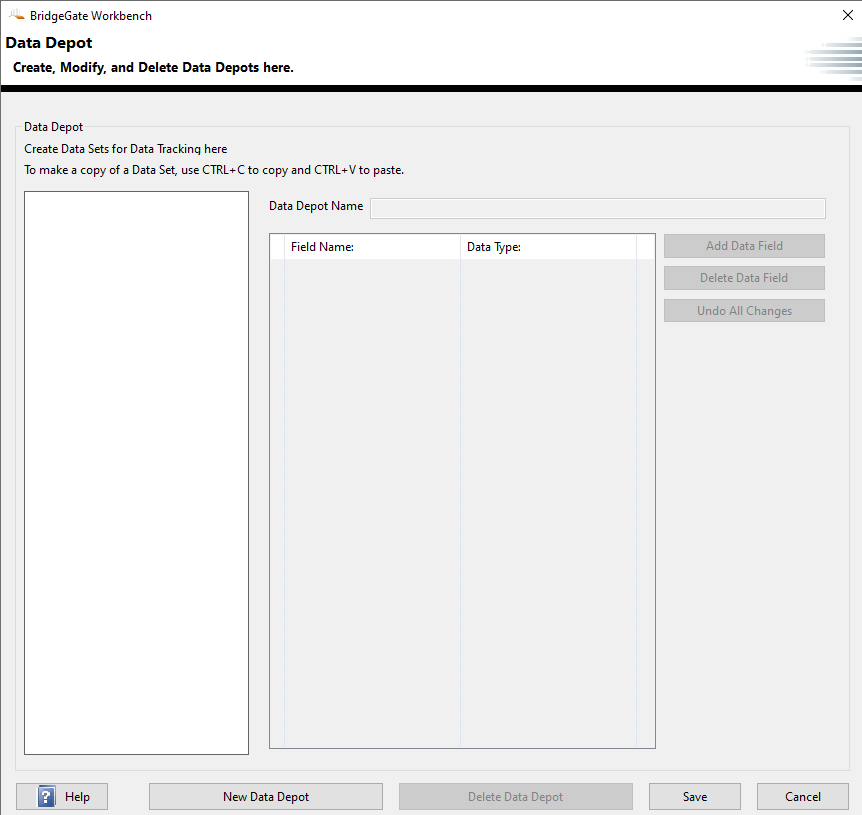This screenshot has width=862, height=815.
Task: Click the Help button text label
Action: pos(77,797)
